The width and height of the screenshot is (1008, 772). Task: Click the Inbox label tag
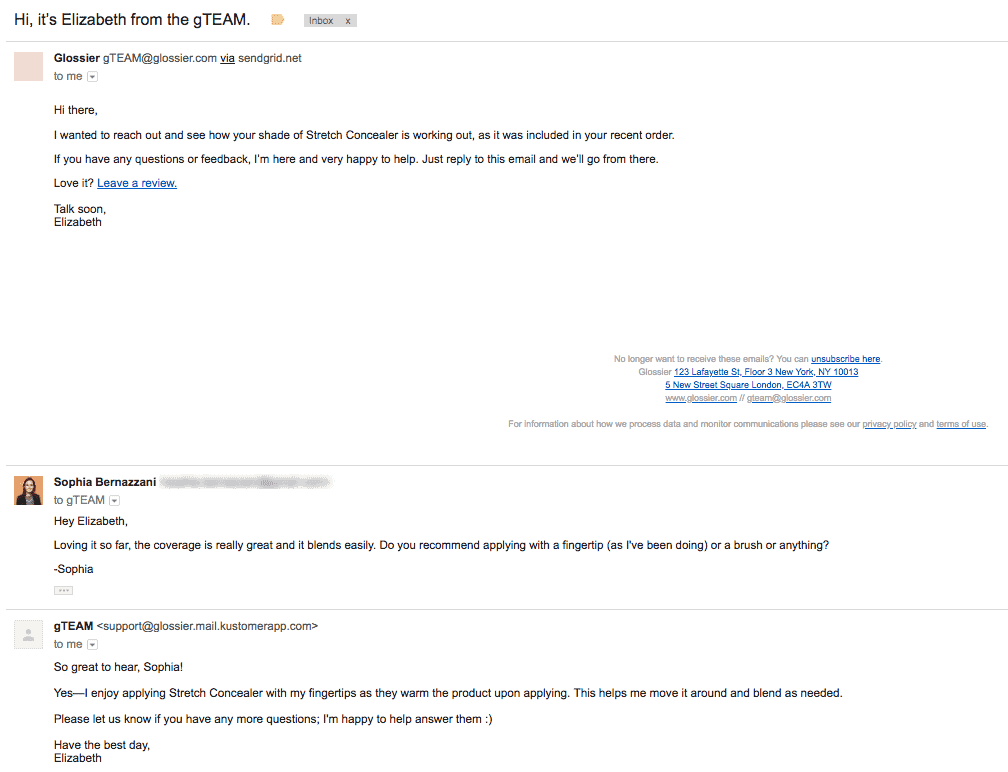pyautogui.click(x=321, y=21)
